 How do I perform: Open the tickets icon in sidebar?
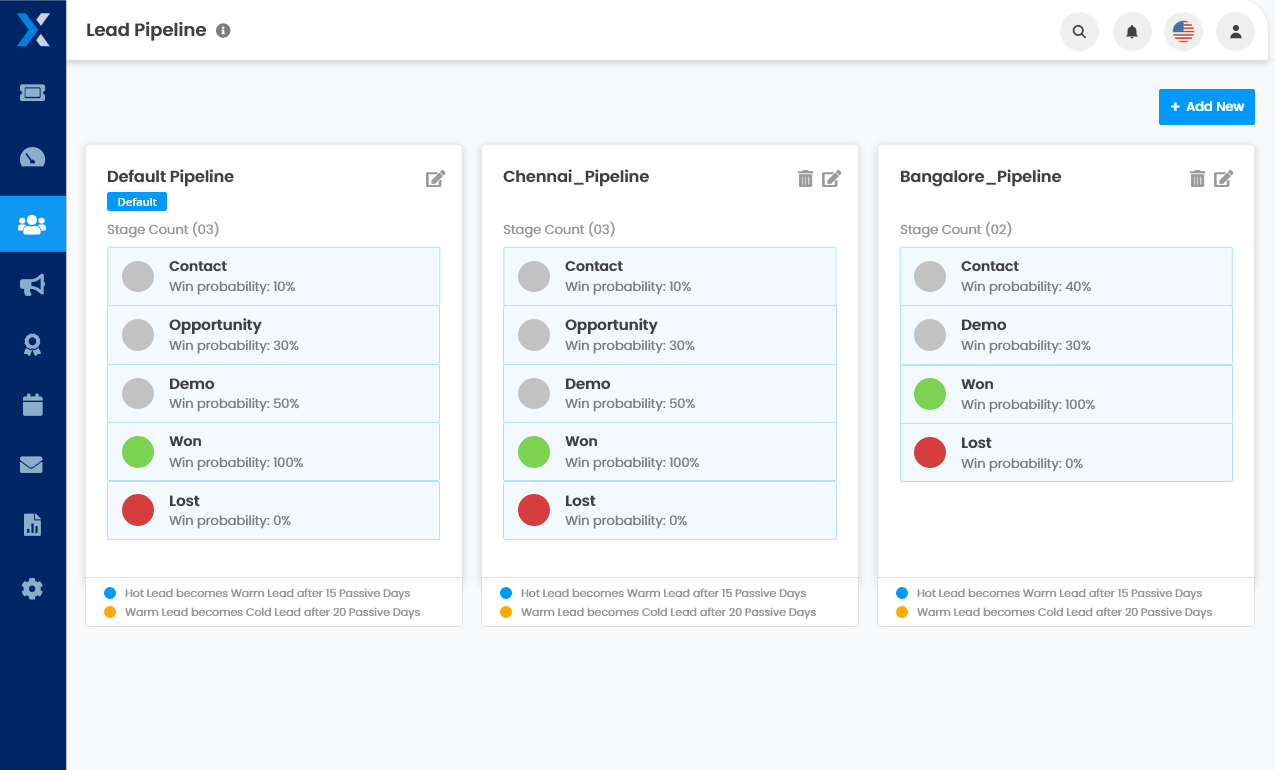coord(32,92)
